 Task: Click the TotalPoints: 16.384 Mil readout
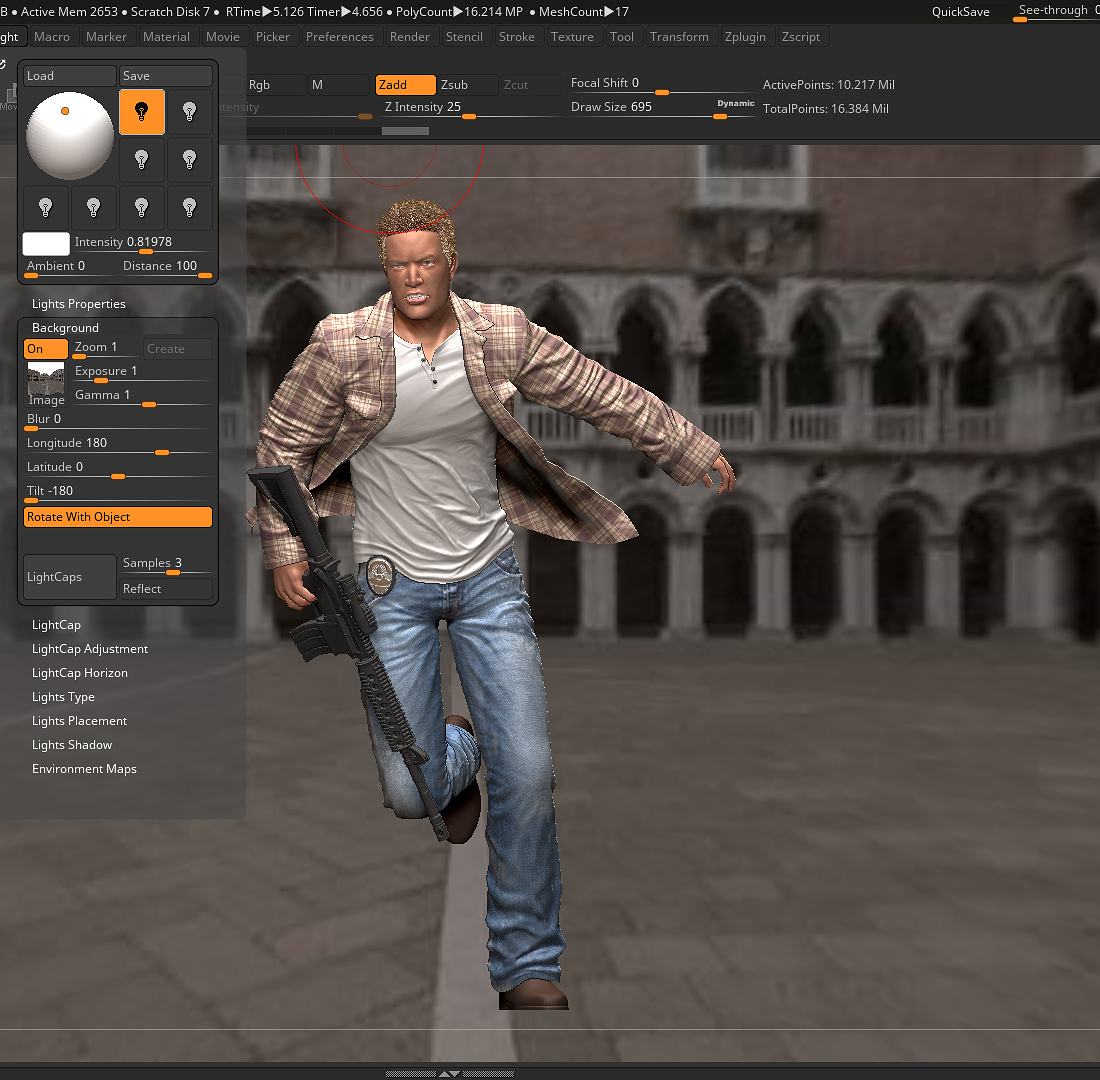(x=826, y=109)
